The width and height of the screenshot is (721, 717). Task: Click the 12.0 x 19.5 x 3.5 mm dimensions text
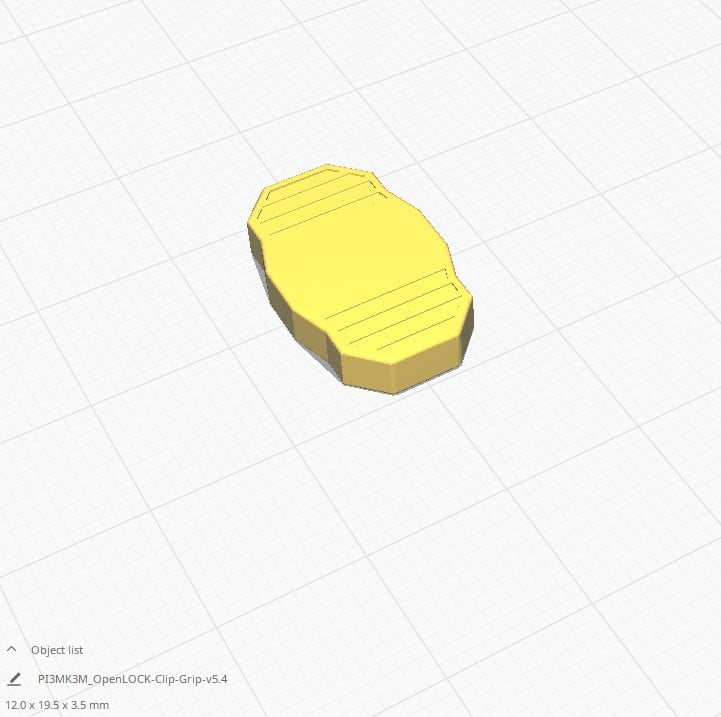coord(57,705)
